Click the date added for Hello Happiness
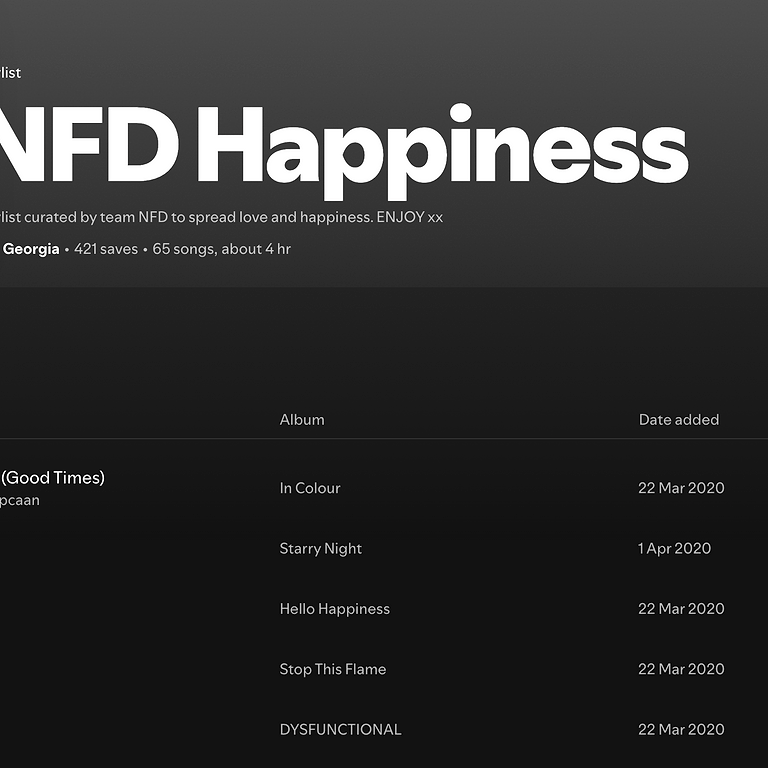 point(681,609)
